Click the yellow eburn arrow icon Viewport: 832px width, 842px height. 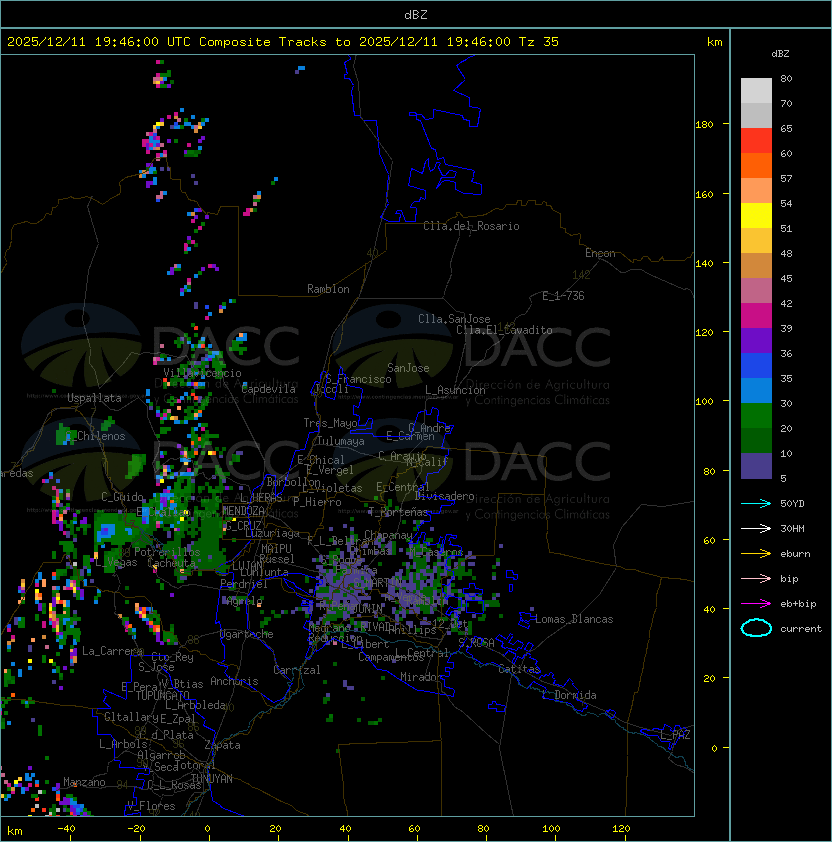(756, 554)
